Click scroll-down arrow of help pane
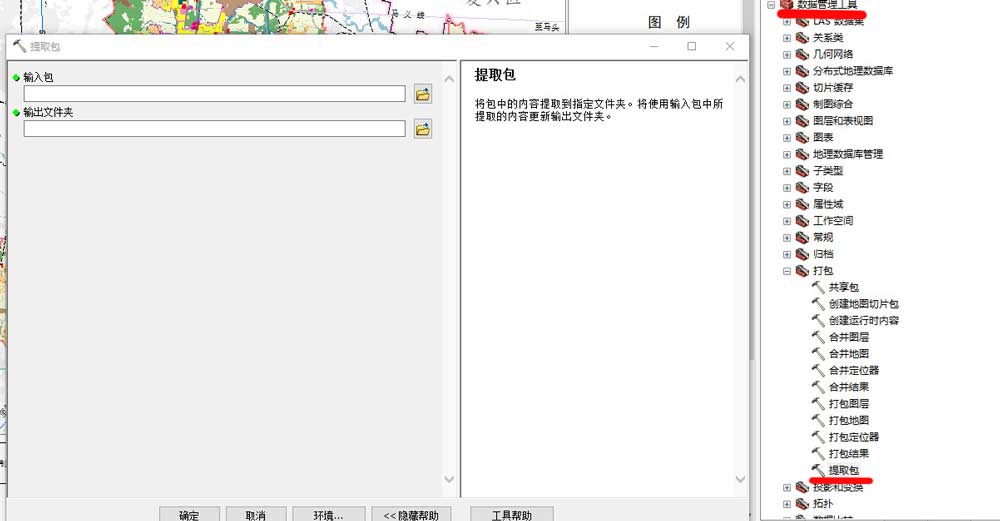 click(740, 479)
